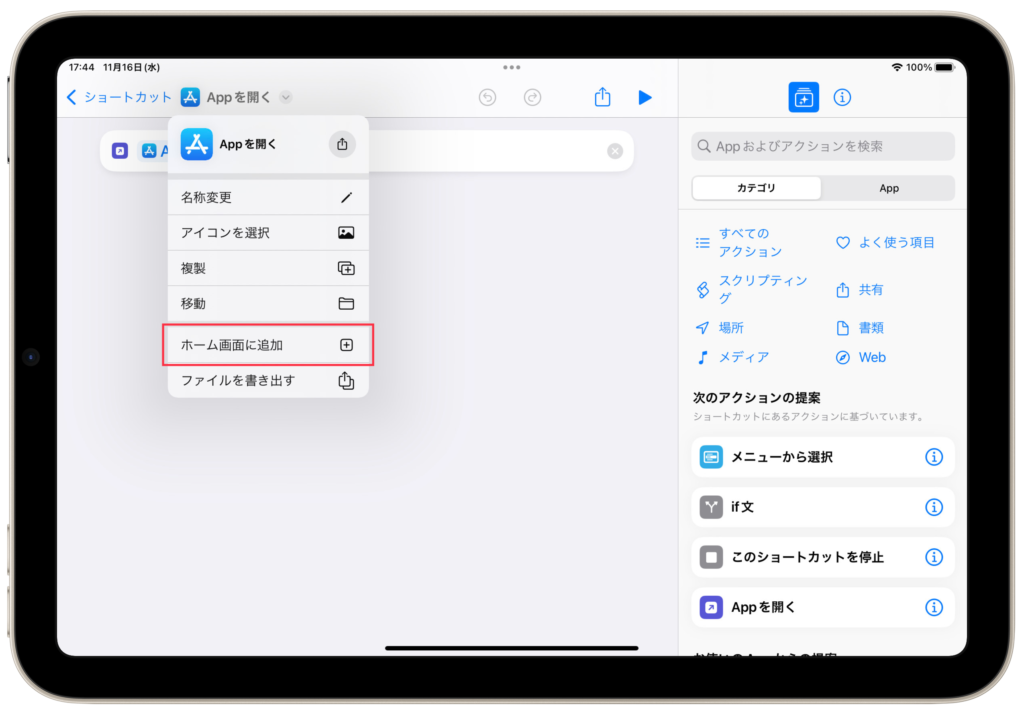Open the 場所 location category
Image resolution: width=1024 pixels, height=715 pixels.
720,328
